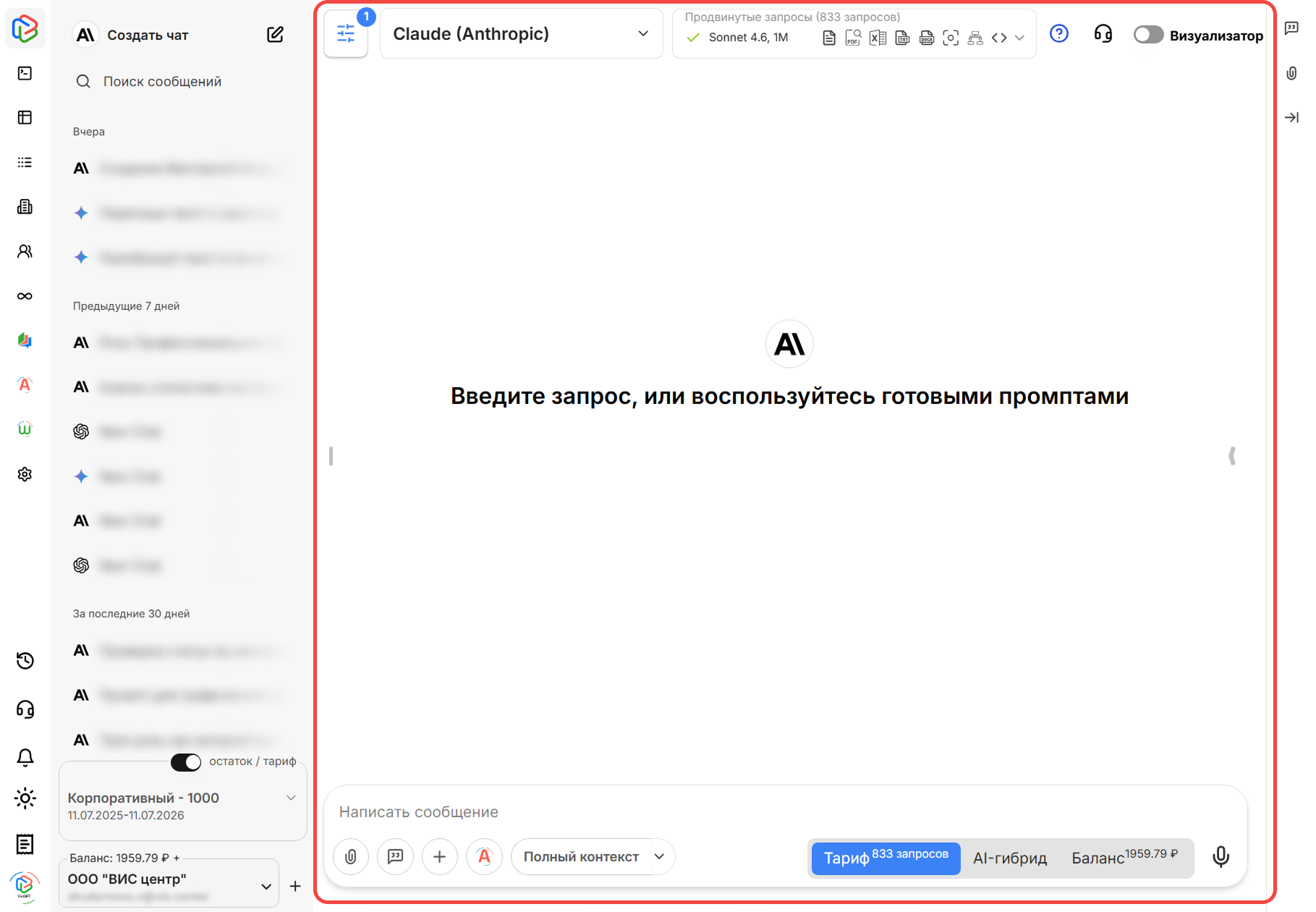Open the Claude (Anthropic) model dropdown

(x=521, y=33)
